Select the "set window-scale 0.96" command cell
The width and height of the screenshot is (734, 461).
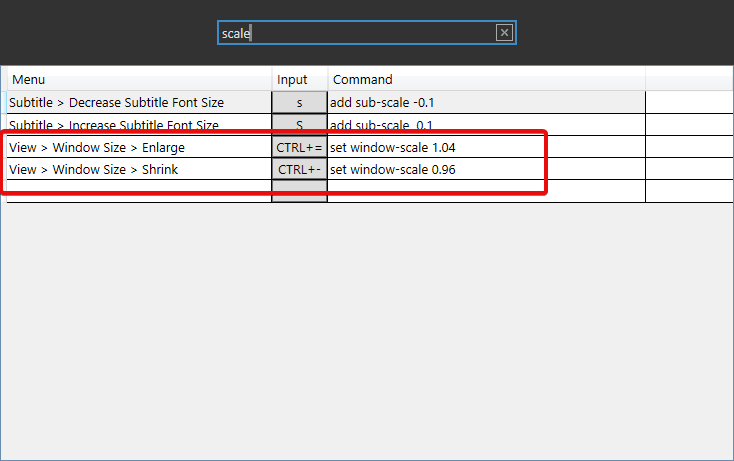point(486,169)
